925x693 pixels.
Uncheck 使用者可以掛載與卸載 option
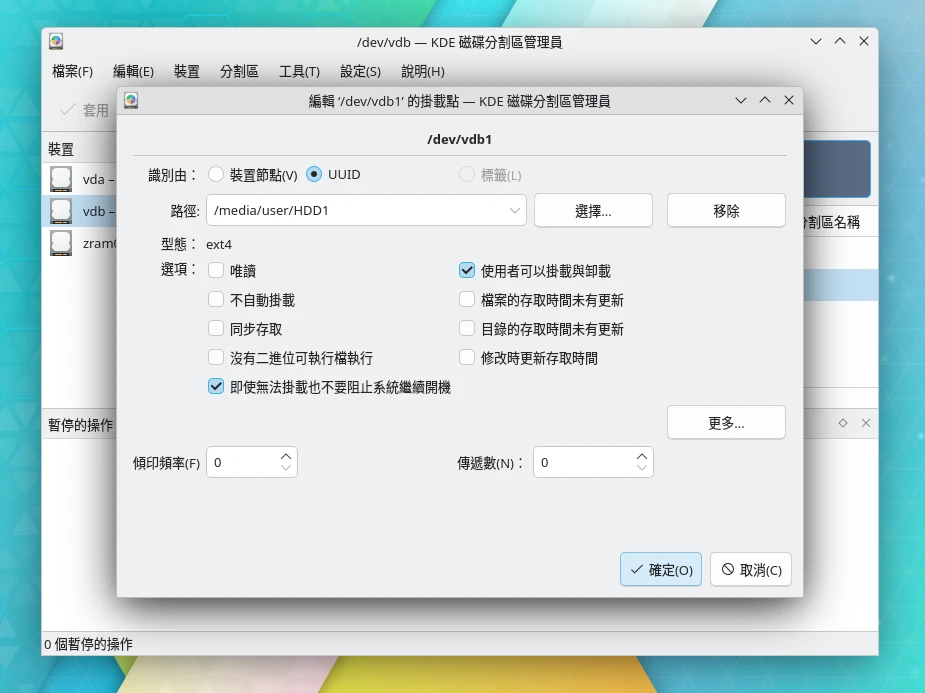click(x=467, y=271)
